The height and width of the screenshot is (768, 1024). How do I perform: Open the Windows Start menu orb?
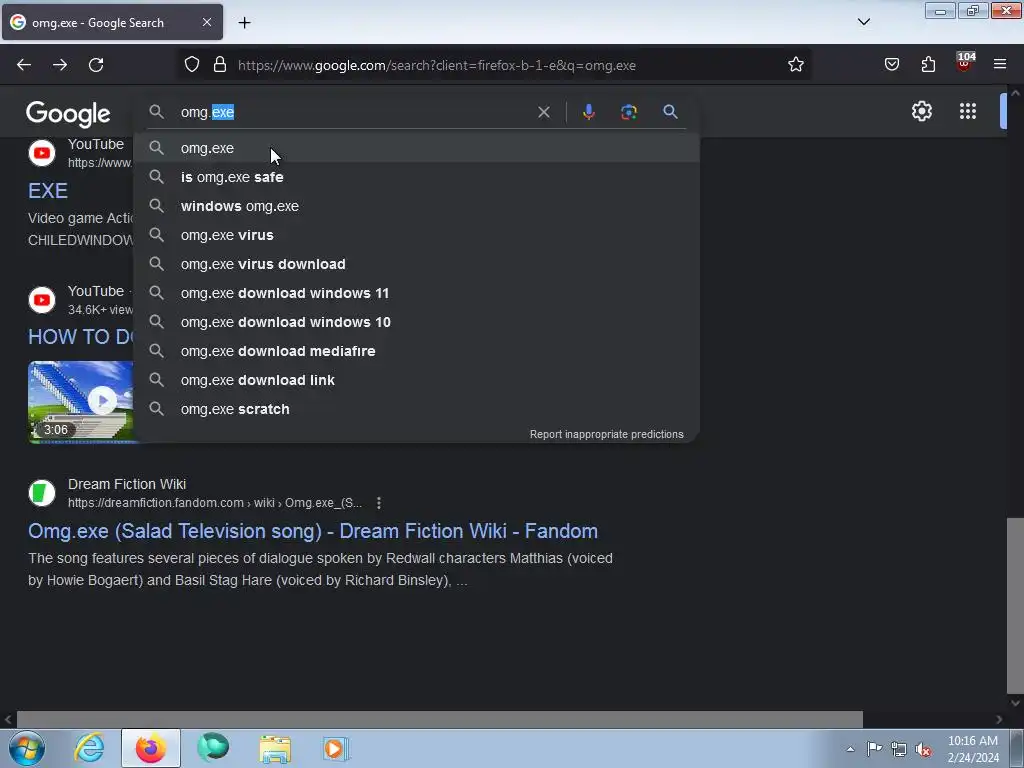(x=27, y=748)
